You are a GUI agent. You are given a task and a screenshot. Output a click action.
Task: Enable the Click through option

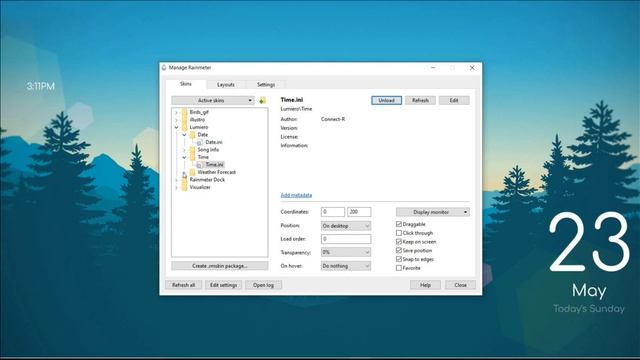click(x=399, y=233)
